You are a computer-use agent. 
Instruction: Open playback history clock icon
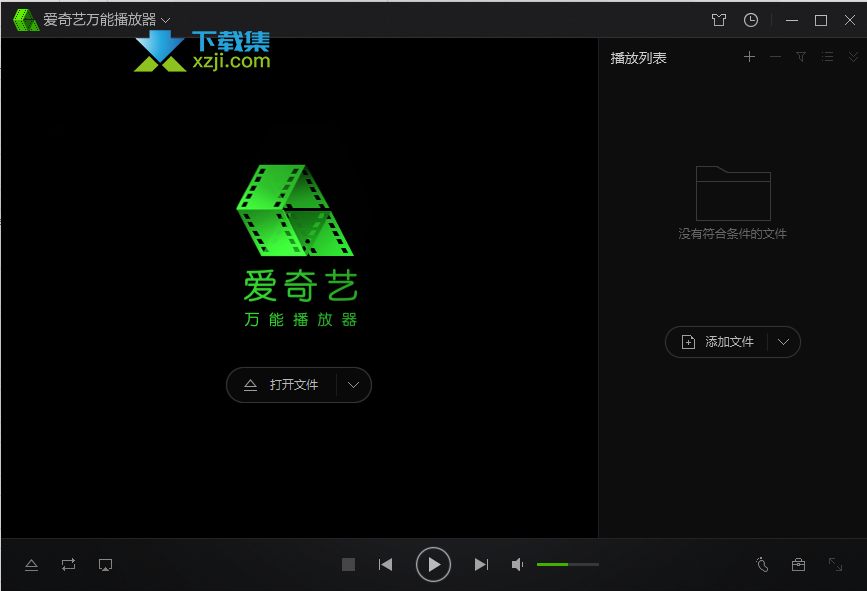tap(751, 20)
